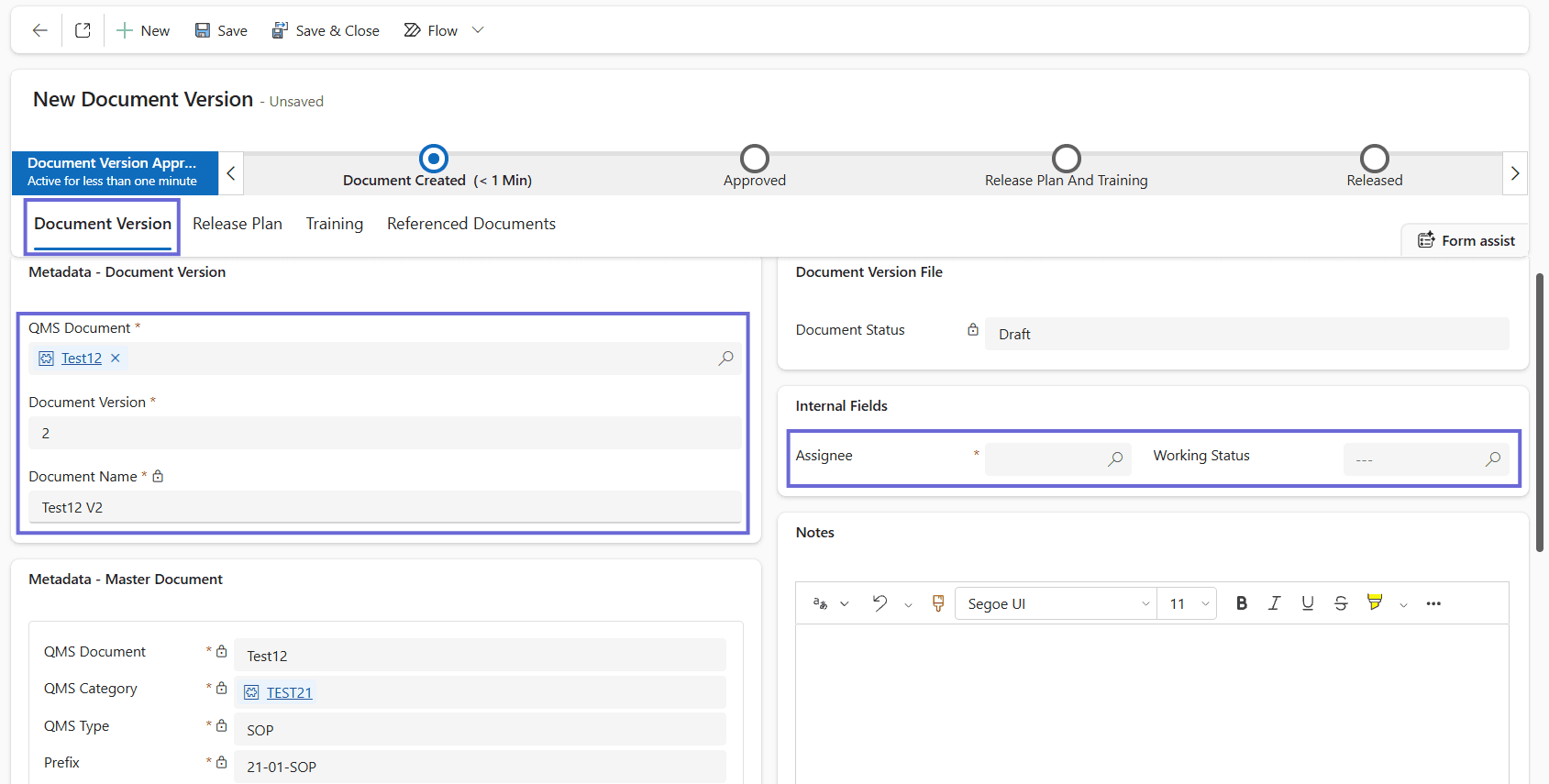Go back using the back arrow
Viewport: 1549px width, 784px height.
[x=39, y=30]
